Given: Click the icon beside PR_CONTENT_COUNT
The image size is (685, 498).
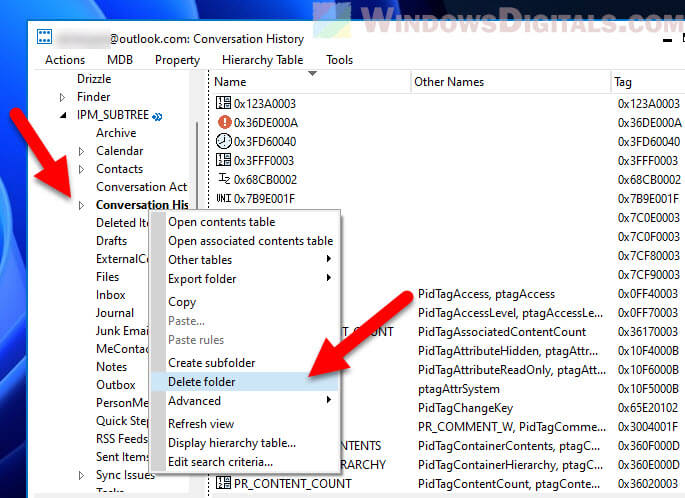Looking at the screenshot, I should [x=223, y=483].
